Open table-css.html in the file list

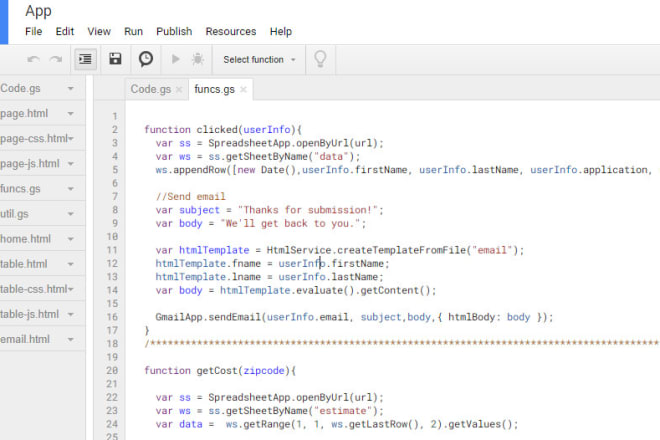click(x=34, y=289)
